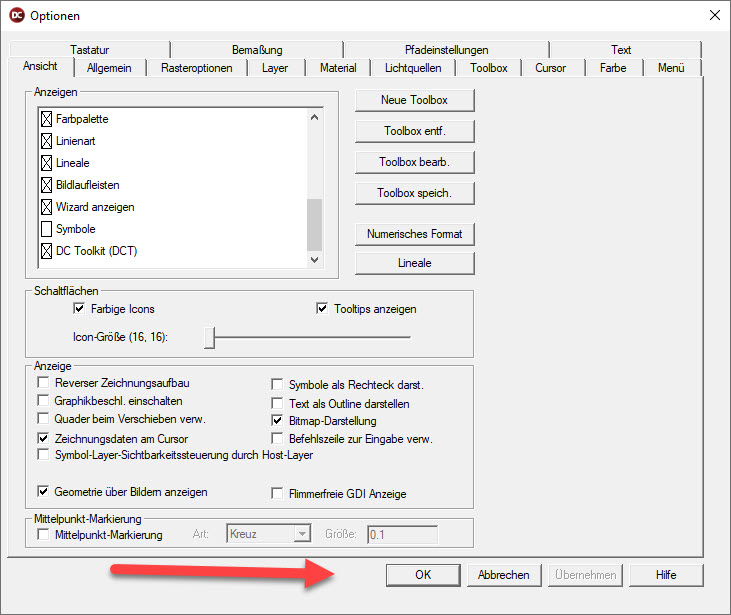Image resolution: width=731 pixels, height=615 pixels.
Task: Confirm the dialog with OK
Action: point(422,575)
